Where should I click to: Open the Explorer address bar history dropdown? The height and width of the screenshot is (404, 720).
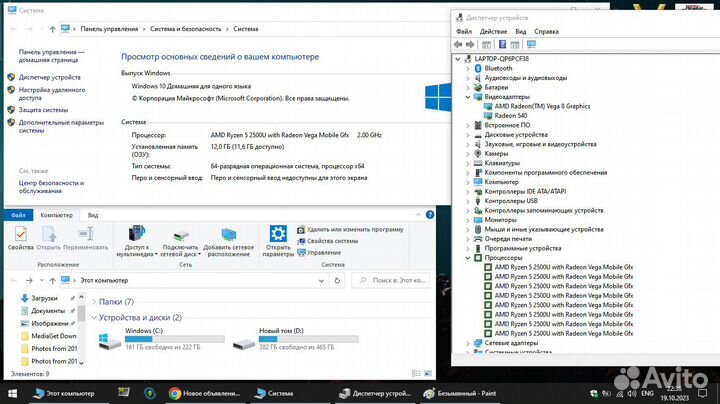click(x=321, y=281)
